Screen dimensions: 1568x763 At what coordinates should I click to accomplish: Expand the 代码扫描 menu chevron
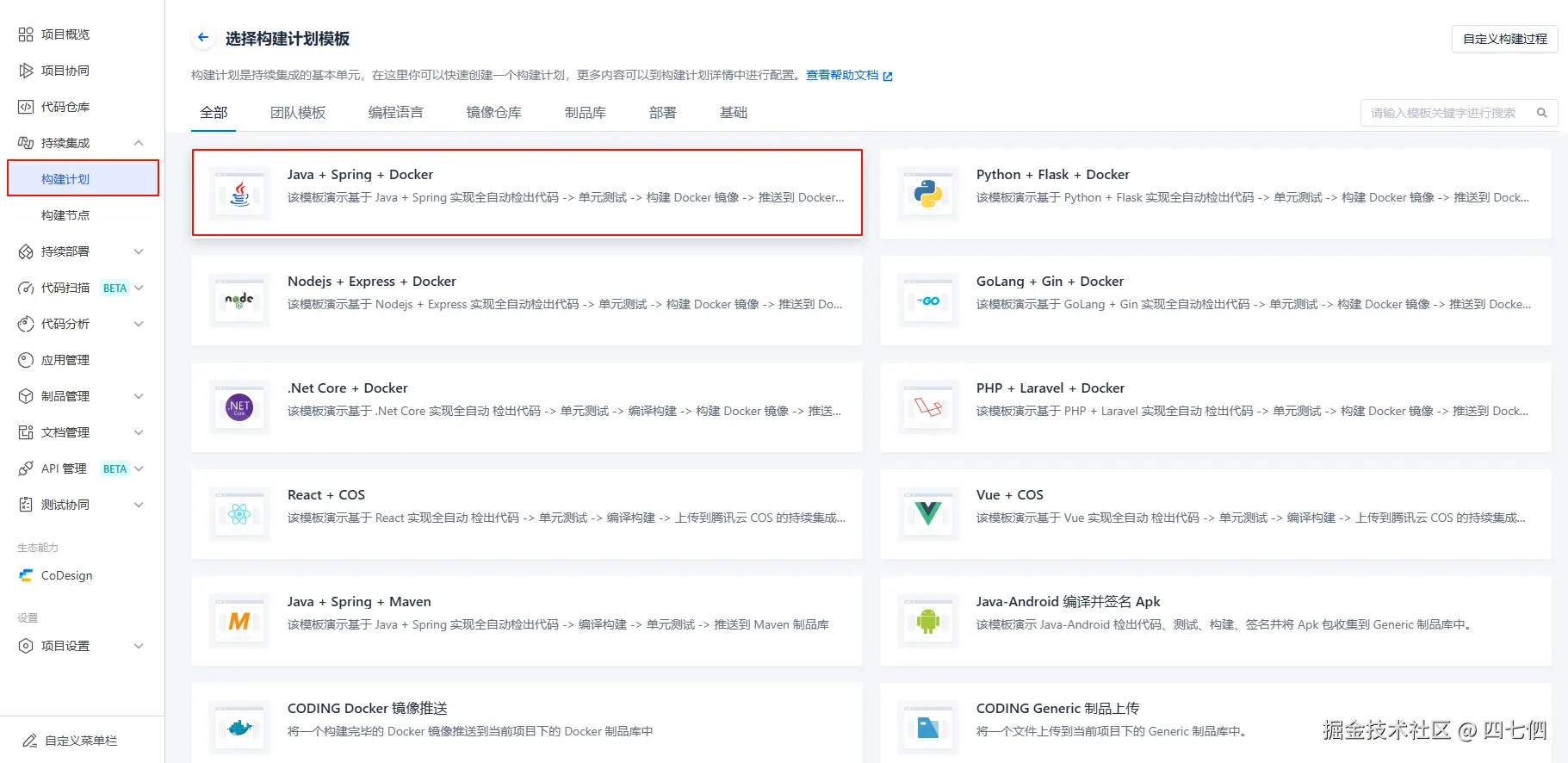[x=139, y=288]
